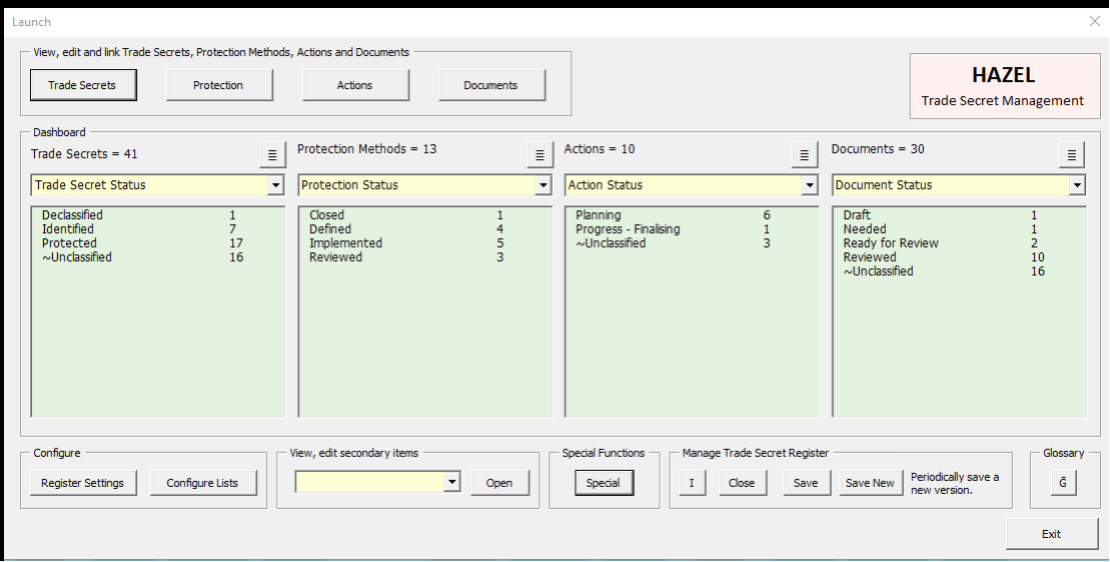Image resolution: width=1110 pixels, height=562 pixels.
Task: Click Save New to save a new version
Action: pos(870,483)
